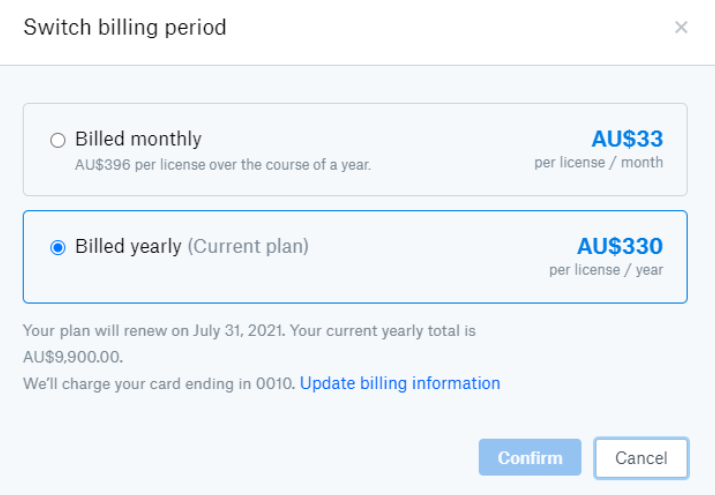Click the AU$396 per license description
715x495 pixels.
coord(223,164)
